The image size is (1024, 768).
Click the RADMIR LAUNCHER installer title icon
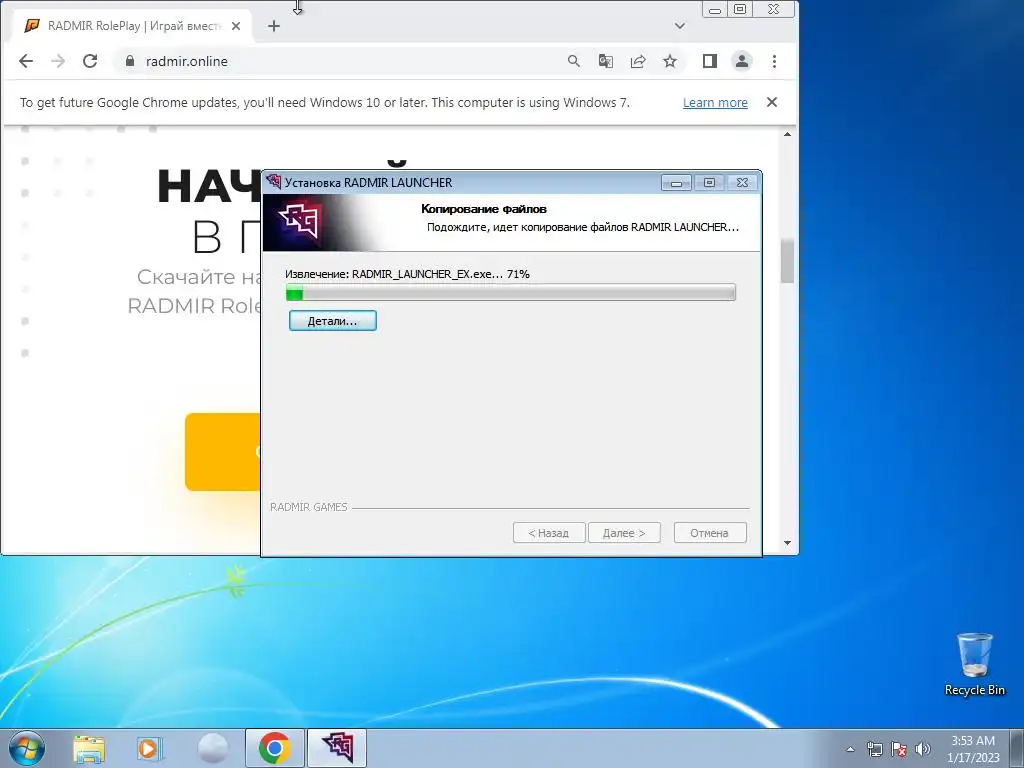(x=274, y=182)
